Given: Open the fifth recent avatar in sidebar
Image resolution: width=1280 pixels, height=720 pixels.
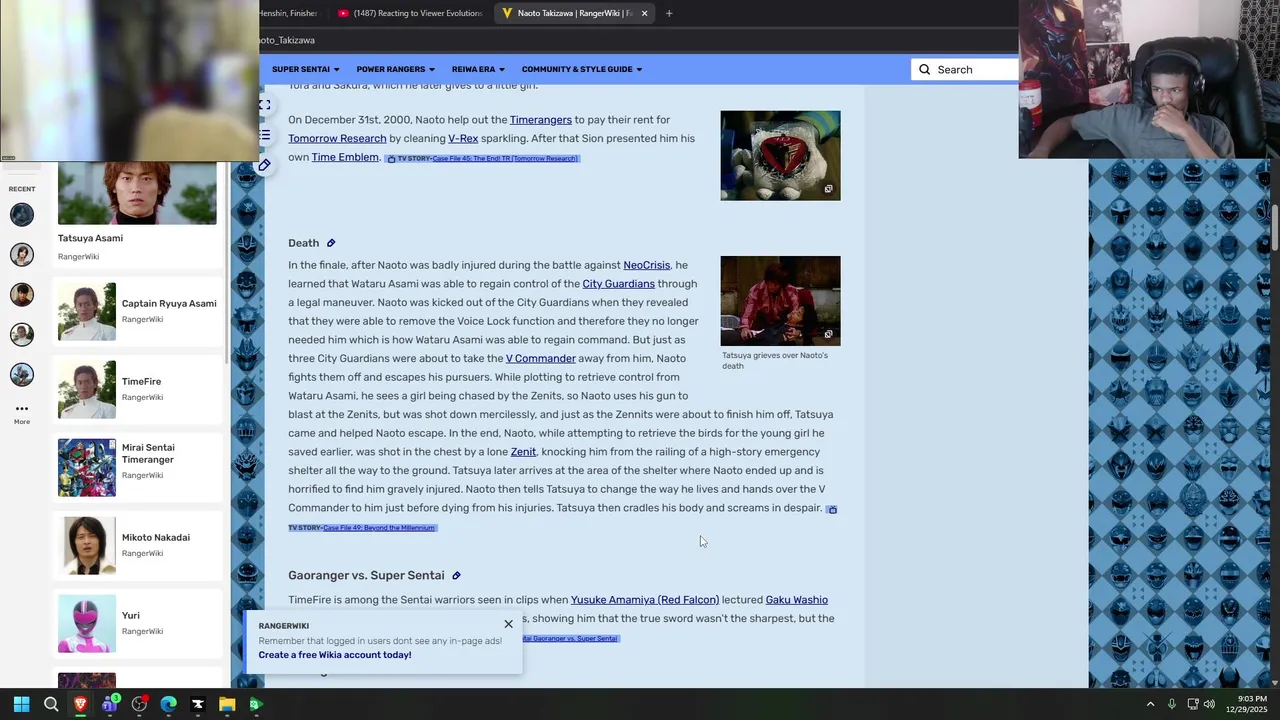Looking at the screenshot, I should coord(22,374).
